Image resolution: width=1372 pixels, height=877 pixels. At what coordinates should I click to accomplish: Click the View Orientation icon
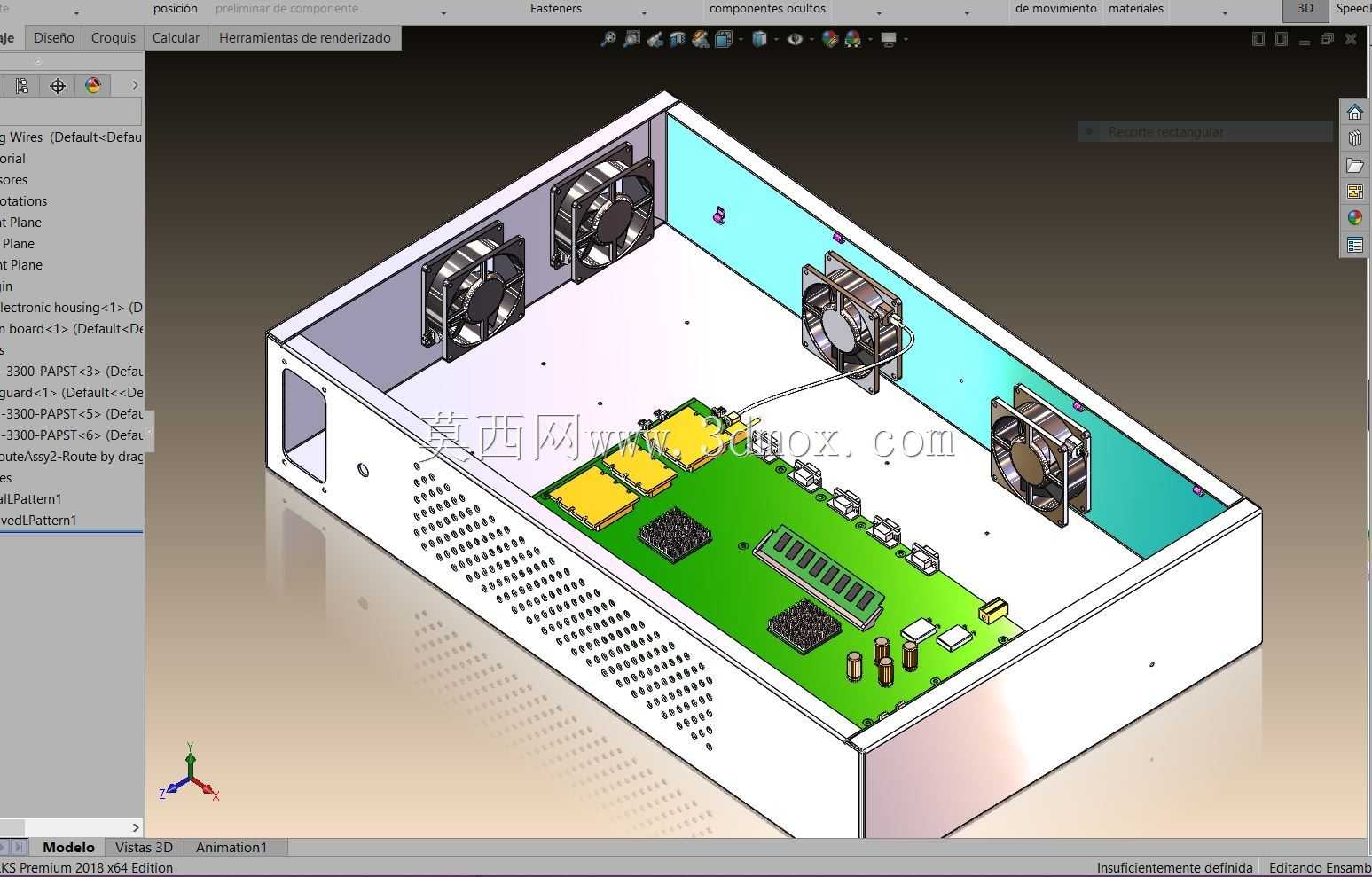click(x=723, y=39)
